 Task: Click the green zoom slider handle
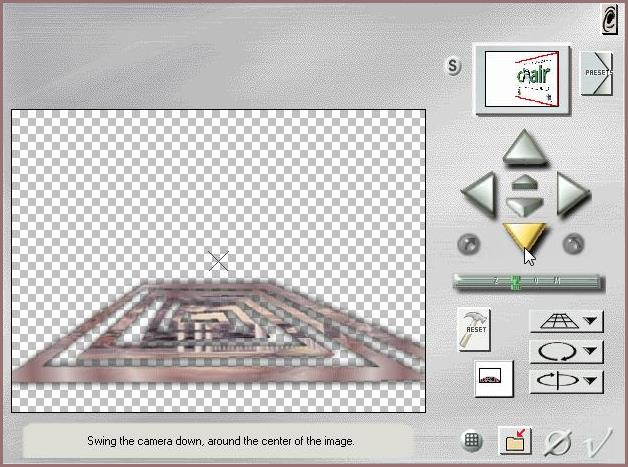(x=516, y=283)
